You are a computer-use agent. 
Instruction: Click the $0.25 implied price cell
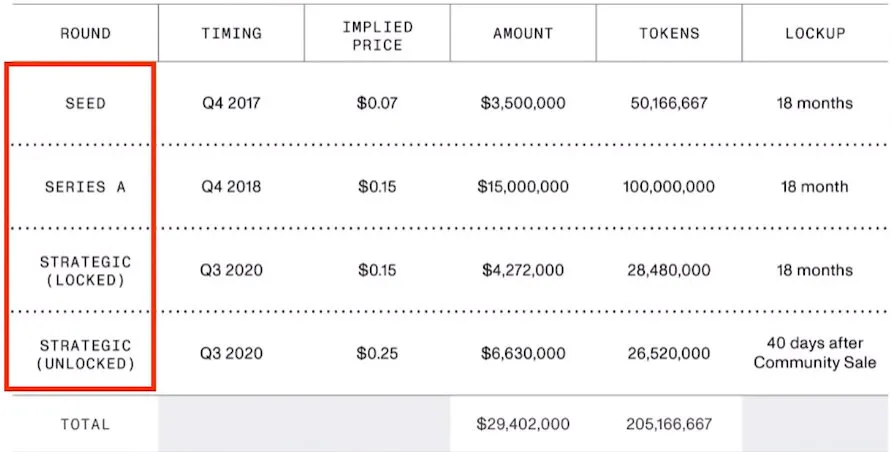pyautogui.click(x=377, y=353)
